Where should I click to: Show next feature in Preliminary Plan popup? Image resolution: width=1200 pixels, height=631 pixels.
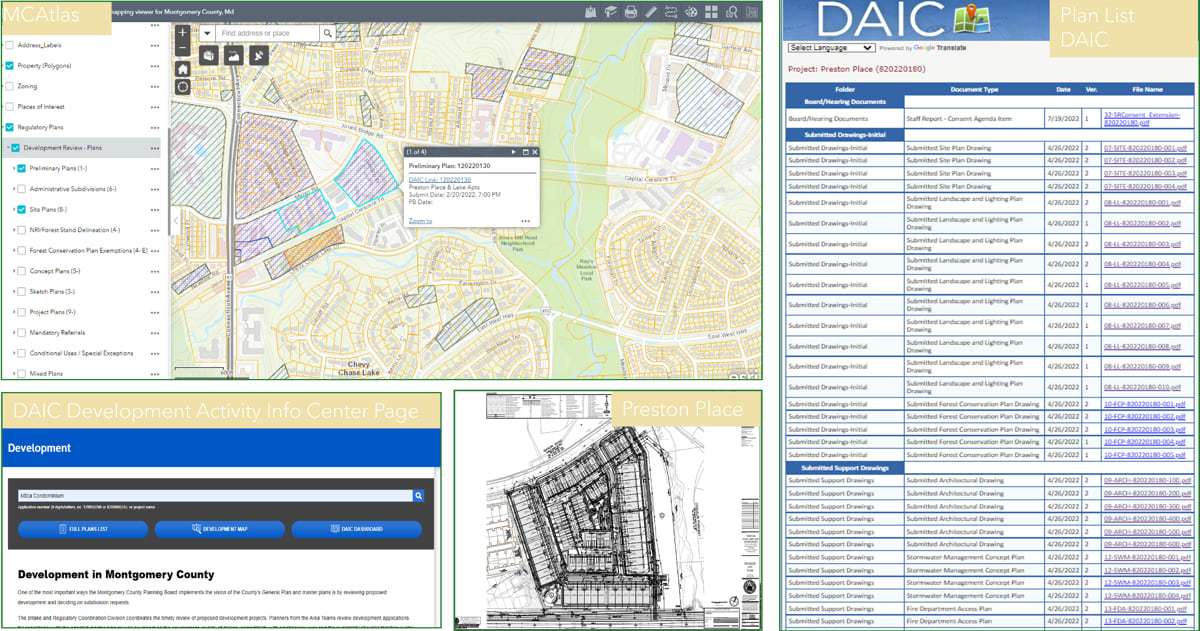(x=514, y=152)
